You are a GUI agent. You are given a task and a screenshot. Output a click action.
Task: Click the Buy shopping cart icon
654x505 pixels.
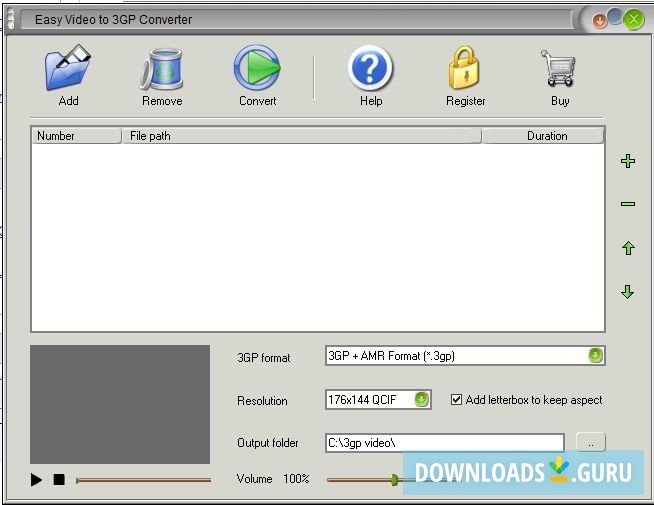click(559, 68)
